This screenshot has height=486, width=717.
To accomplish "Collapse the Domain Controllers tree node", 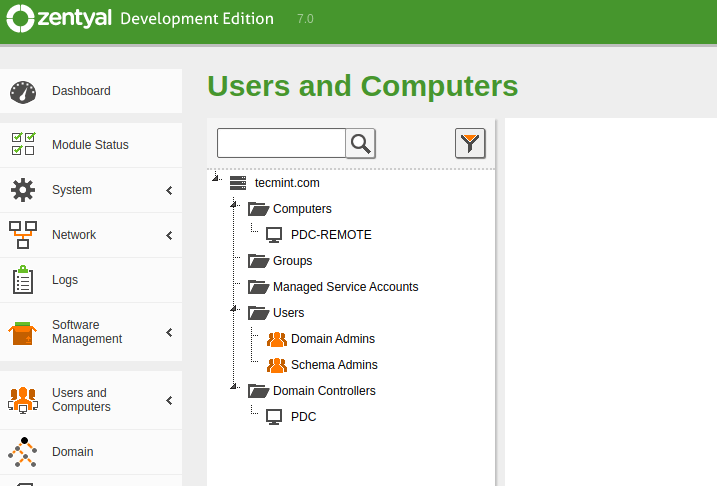I will click(234, 386).
